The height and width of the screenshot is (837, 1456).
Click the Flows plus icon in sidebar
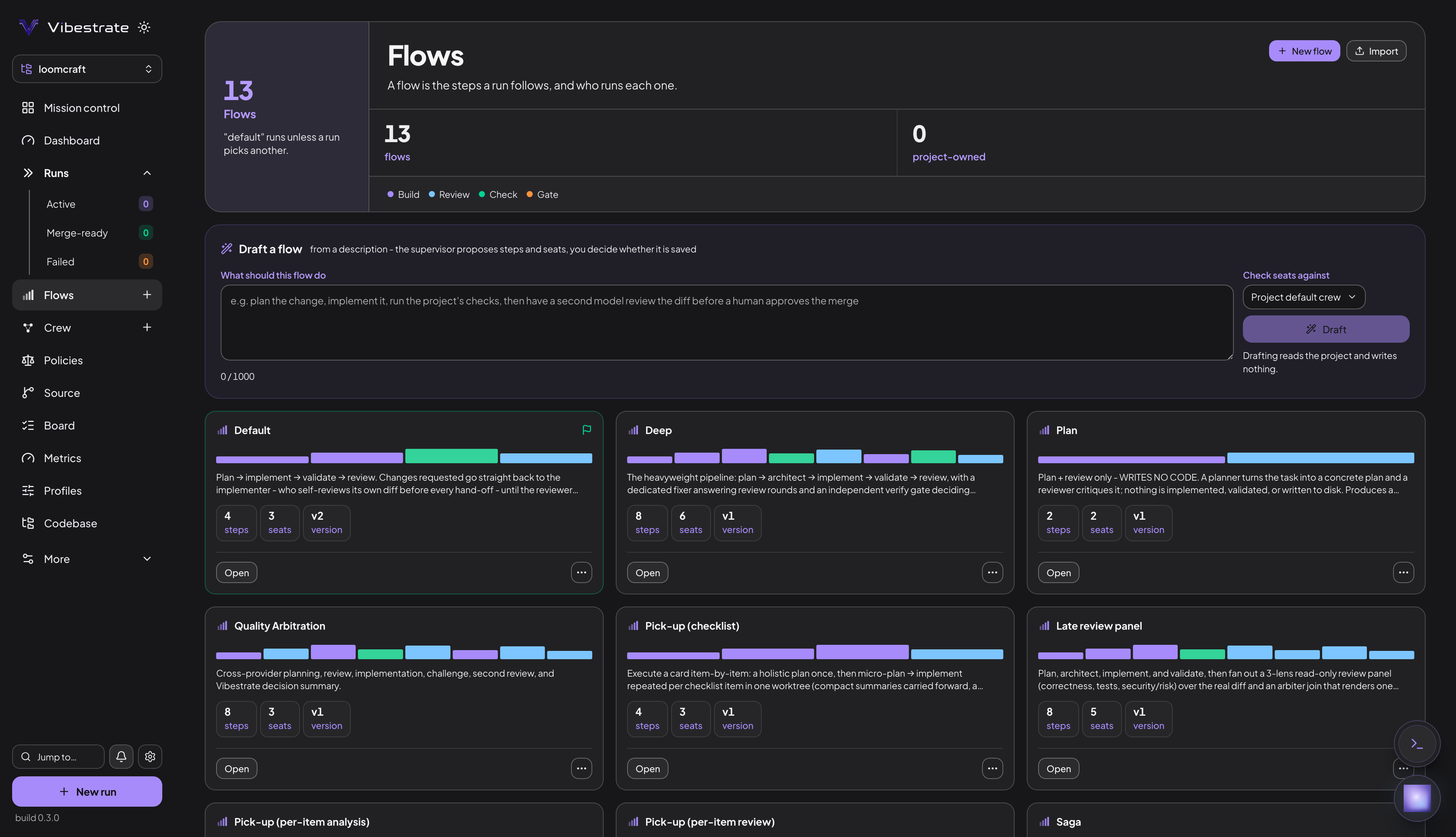click(x=147, y=295)
